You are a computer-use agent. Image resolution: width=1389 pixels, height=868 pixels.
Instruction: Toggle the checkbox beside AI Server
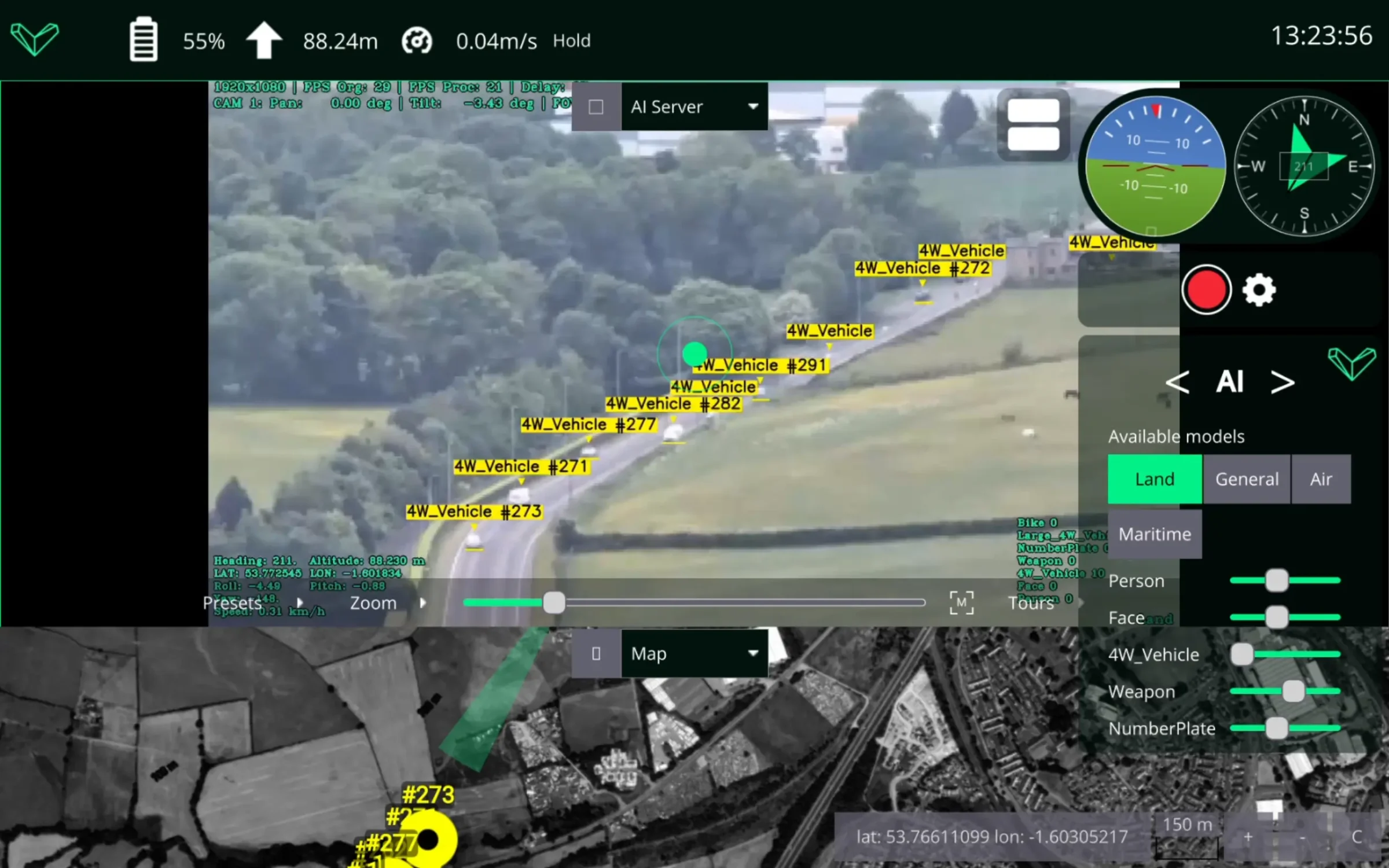click(x=596, y=107)
